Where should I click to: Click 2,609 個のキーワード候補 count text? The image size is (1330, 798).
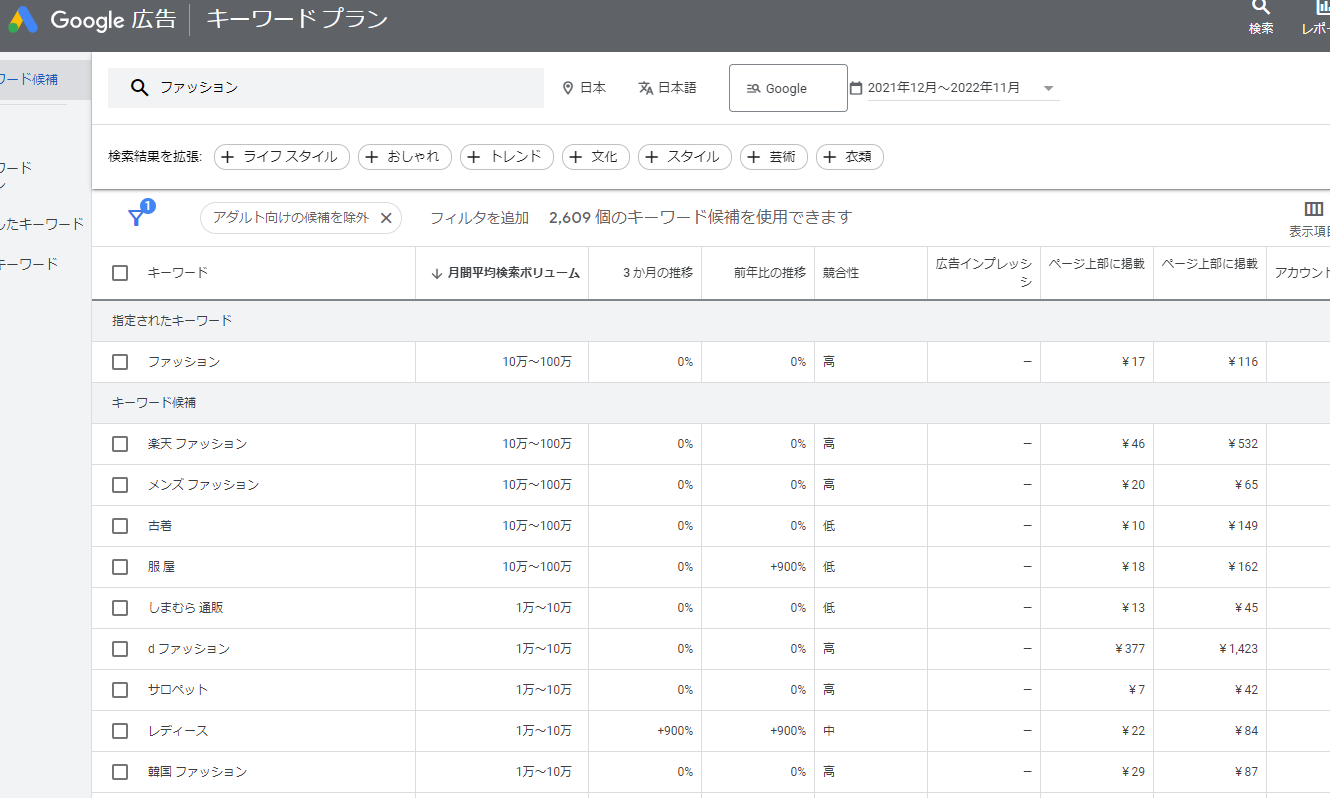(700, 218)
